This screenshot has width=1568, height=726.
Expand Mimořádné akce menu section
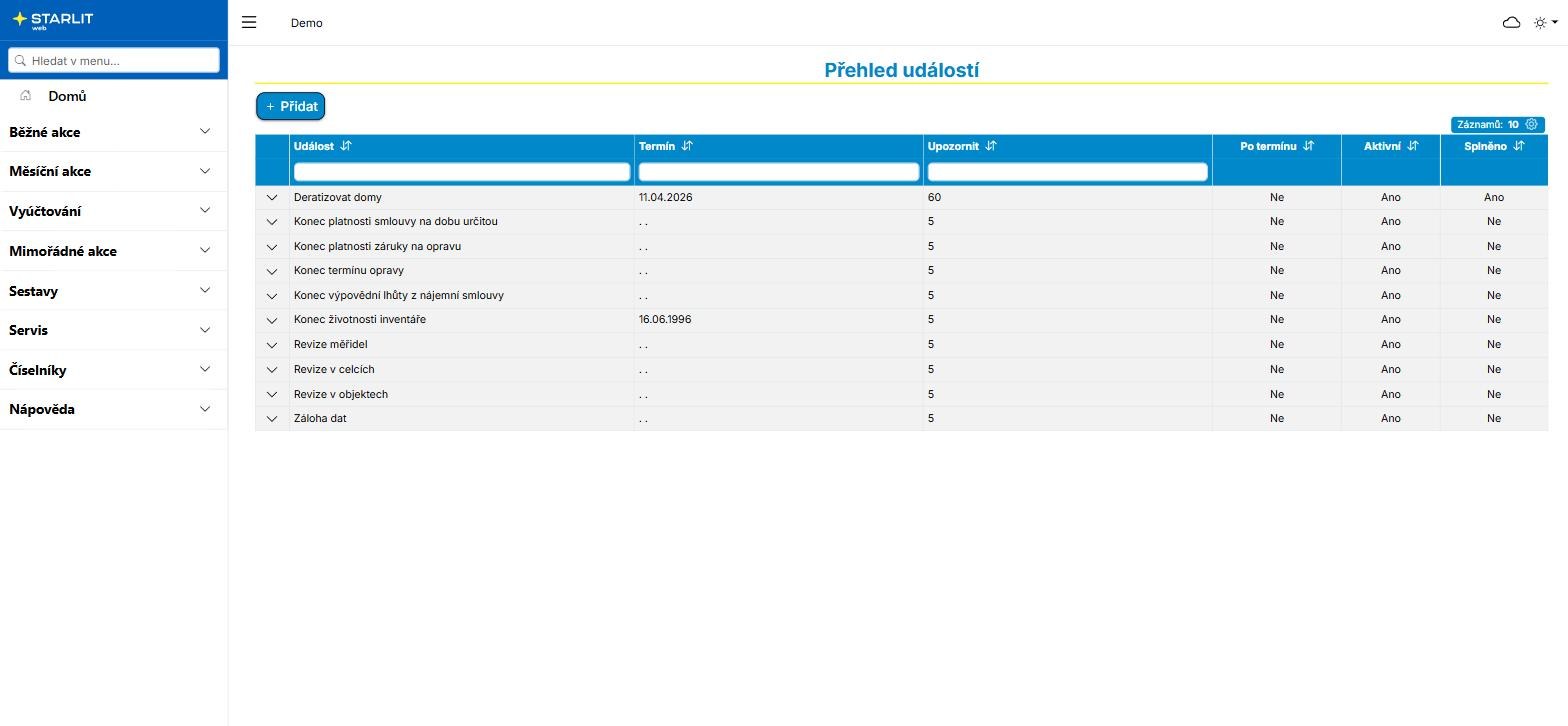point(113,251)
